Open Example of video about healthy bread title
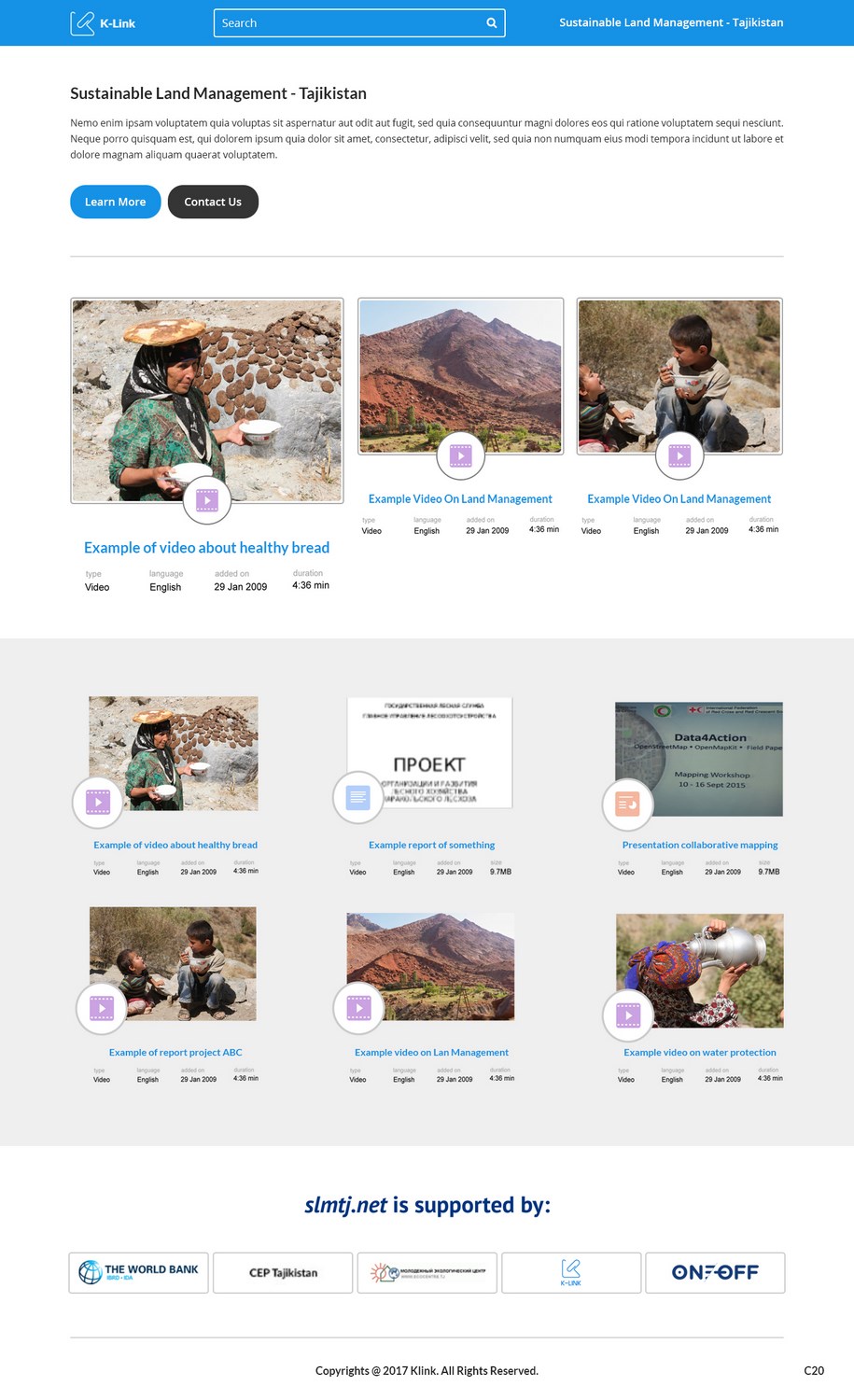Image resolution: width=854 pixels, height=1400 pixels. (x=206, y=548)
